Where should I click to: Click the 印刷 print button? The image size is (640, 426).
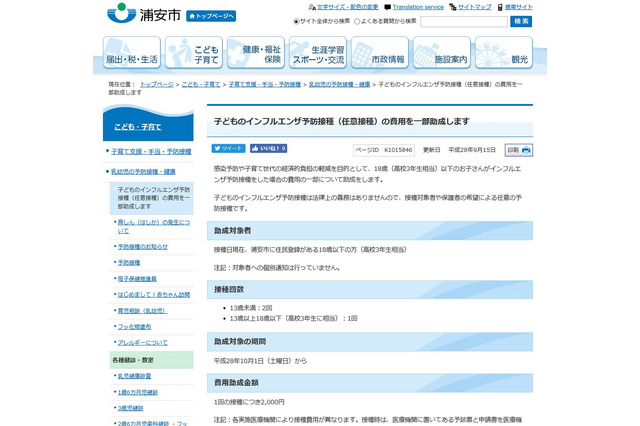(x=519, y=150)
